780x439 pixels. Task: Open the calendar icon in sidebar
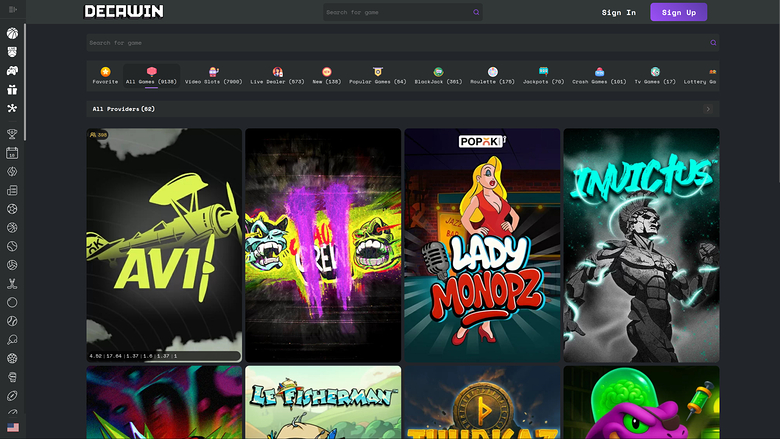click(x=12, y=153)
